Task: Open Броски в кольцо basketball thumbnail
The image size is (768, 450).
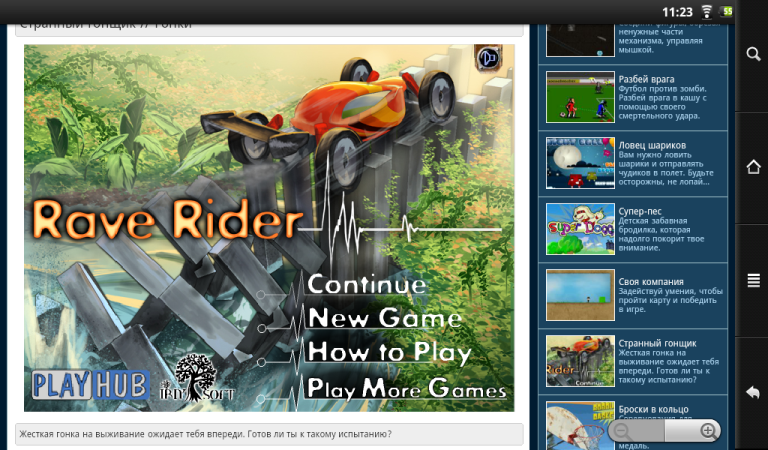Action: (580, 426)
